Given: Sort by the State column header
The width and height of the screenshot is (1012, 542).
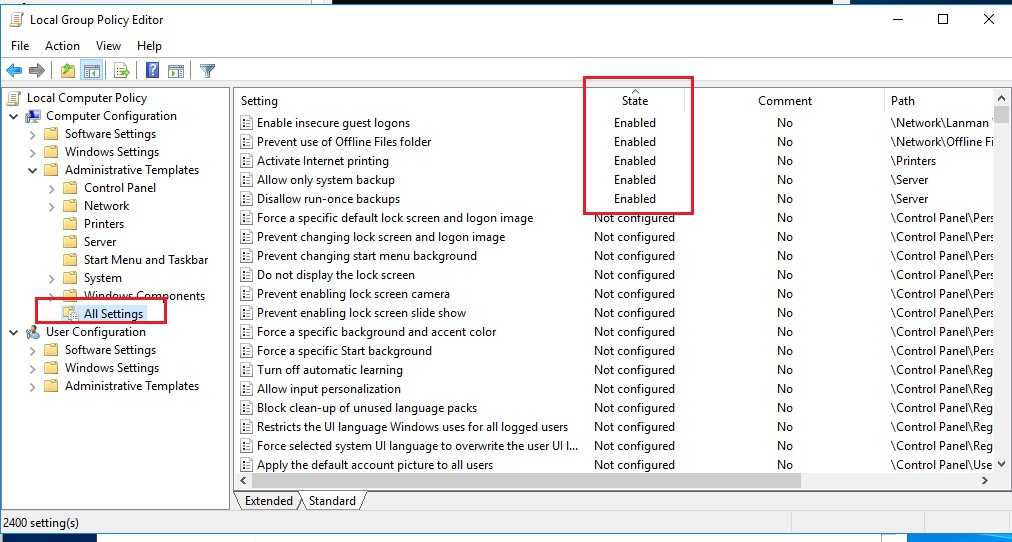Looking at the screenshot, I should tap(634, 100).
